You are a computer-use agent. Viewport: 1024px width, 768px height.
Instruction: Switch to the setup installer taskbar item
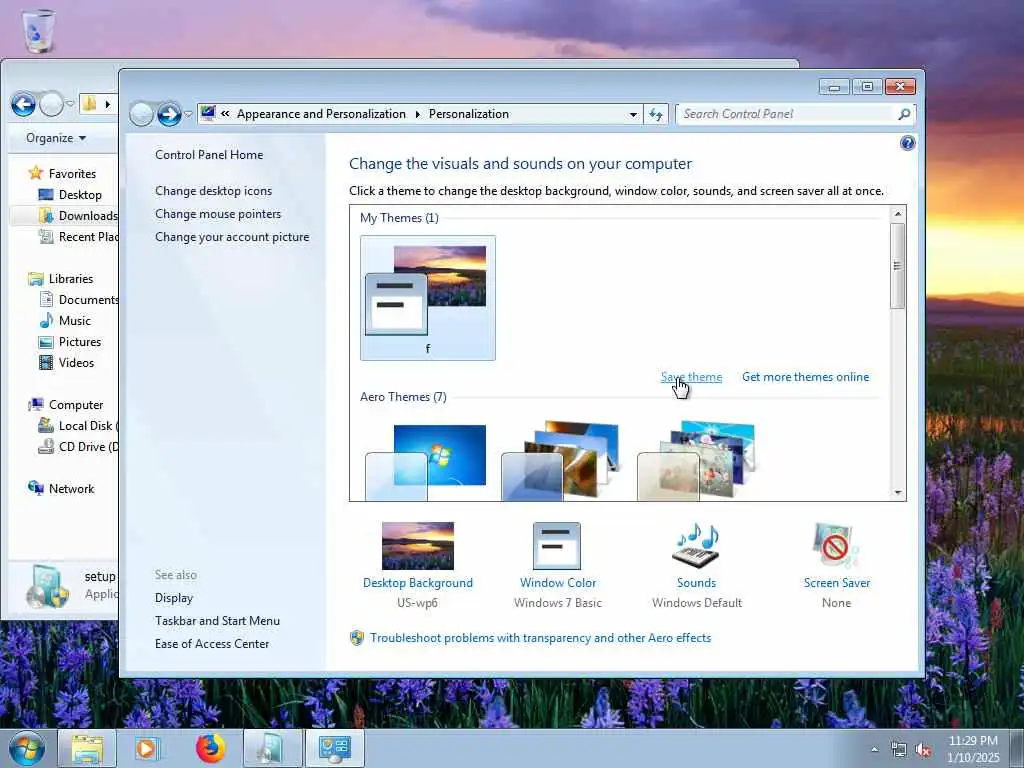coord(272,748)
